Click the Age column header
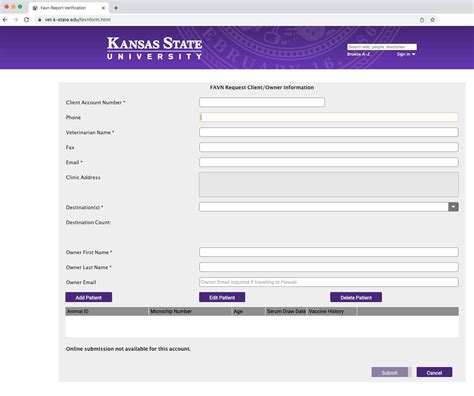The height and width of the screenshot is (396, 474). [248, 311]
